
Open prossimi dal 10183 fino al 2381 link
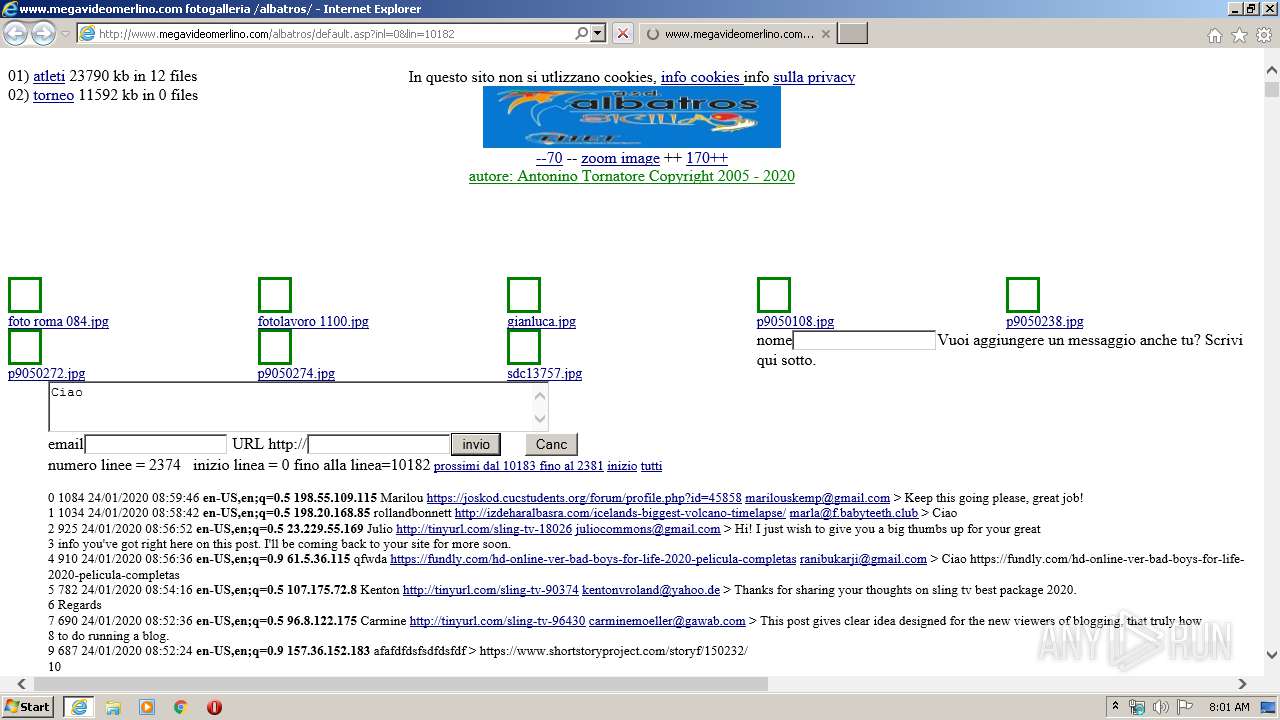(x=519, y=466)
